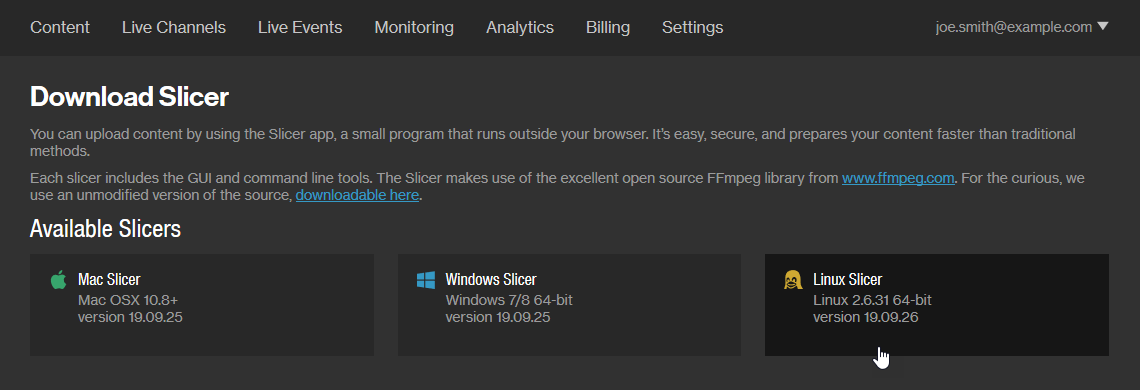
Task: Follow the www.ffmpeg.com link
Action: 898,178
